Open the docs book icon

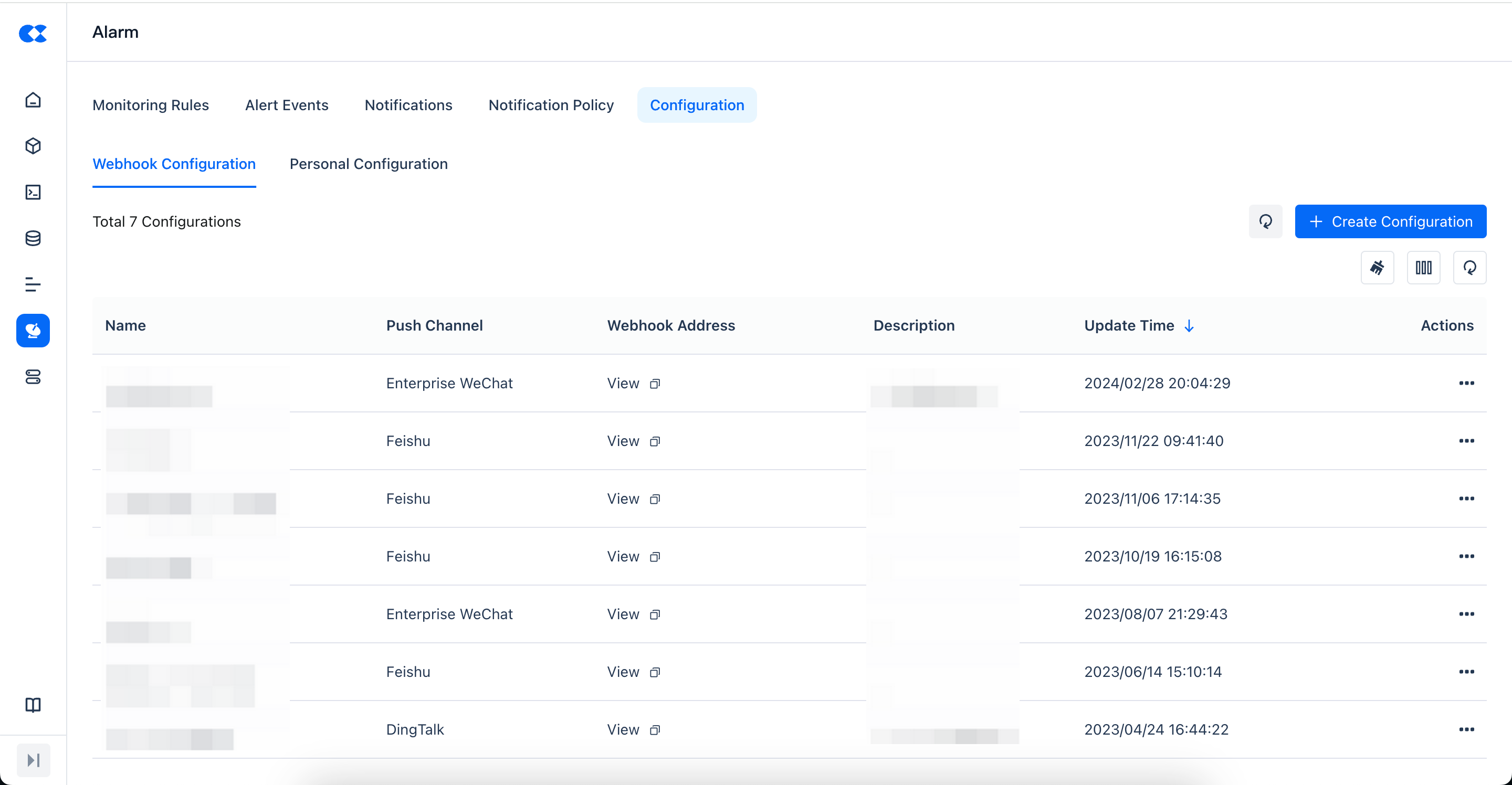click(x=33, y=705)
